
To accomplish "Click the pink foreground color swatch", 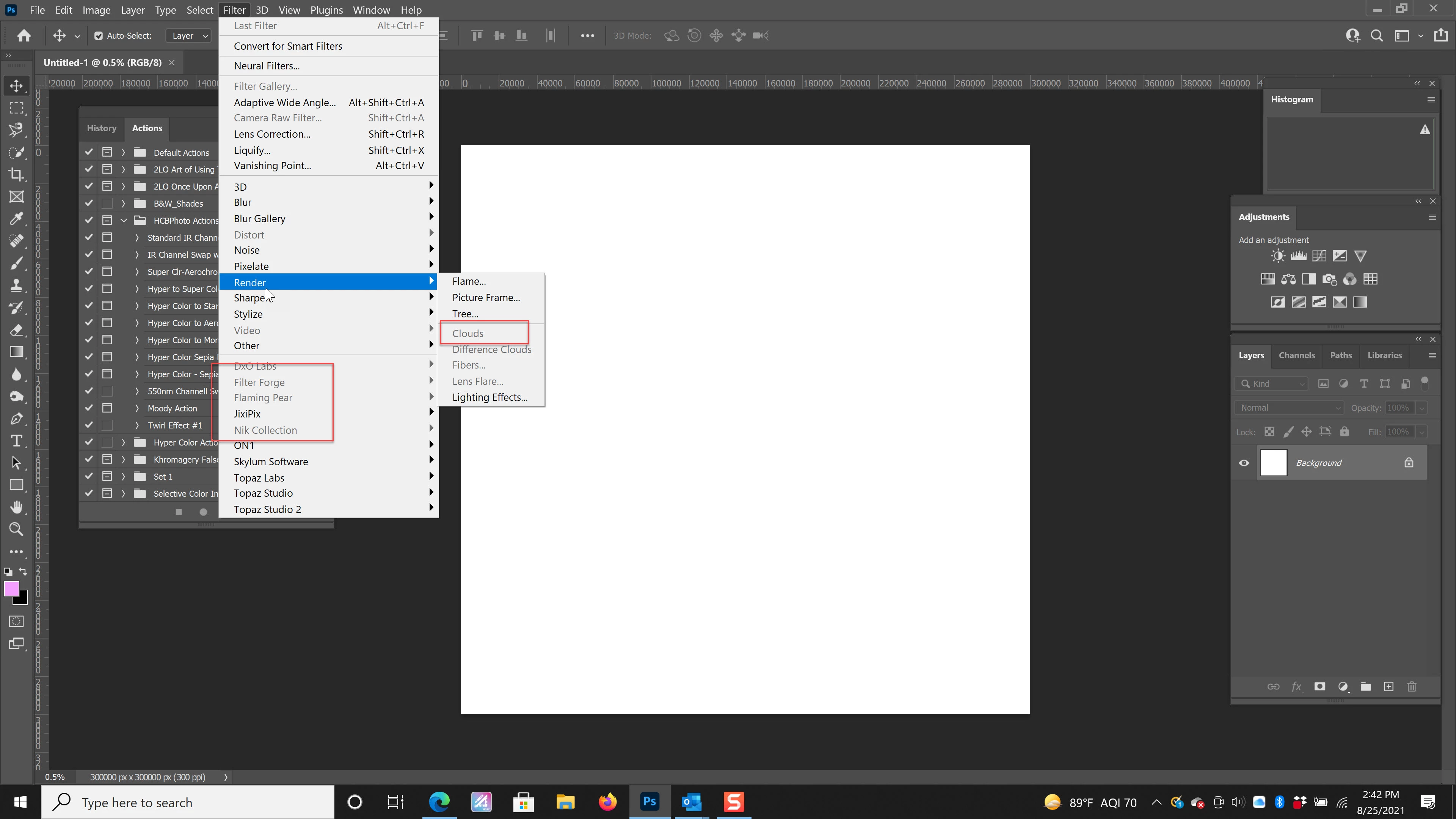I will (x=11, y=589).
